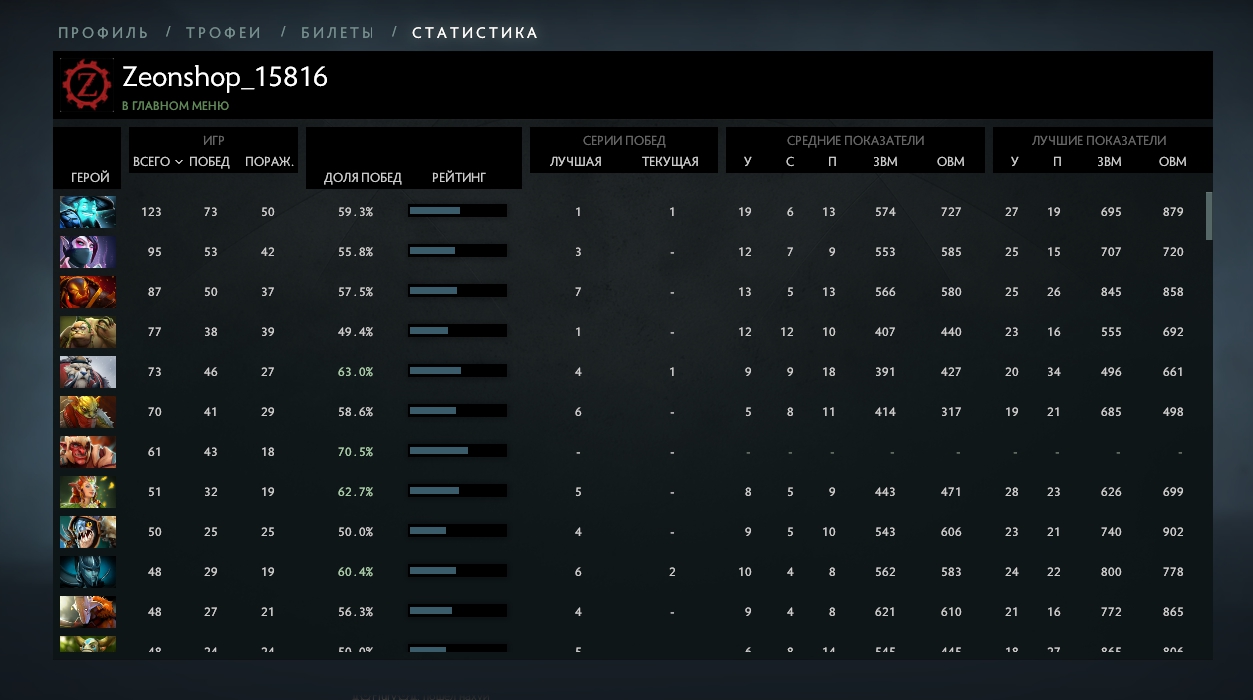Click rating bar in the 70.5% row
The width and height of the screenshot is (1253, 700).
pos(457,451)
